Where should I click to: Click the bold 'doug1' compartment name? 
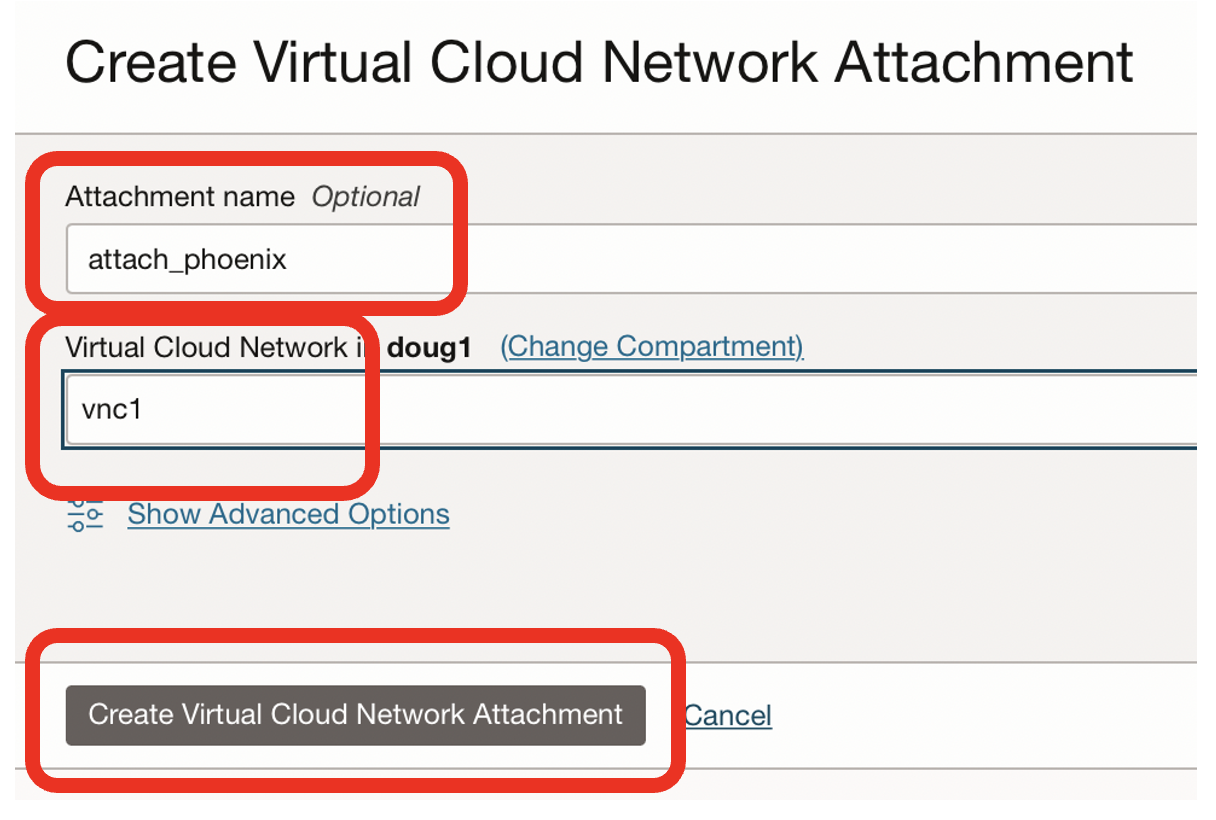tap(429, 347)
